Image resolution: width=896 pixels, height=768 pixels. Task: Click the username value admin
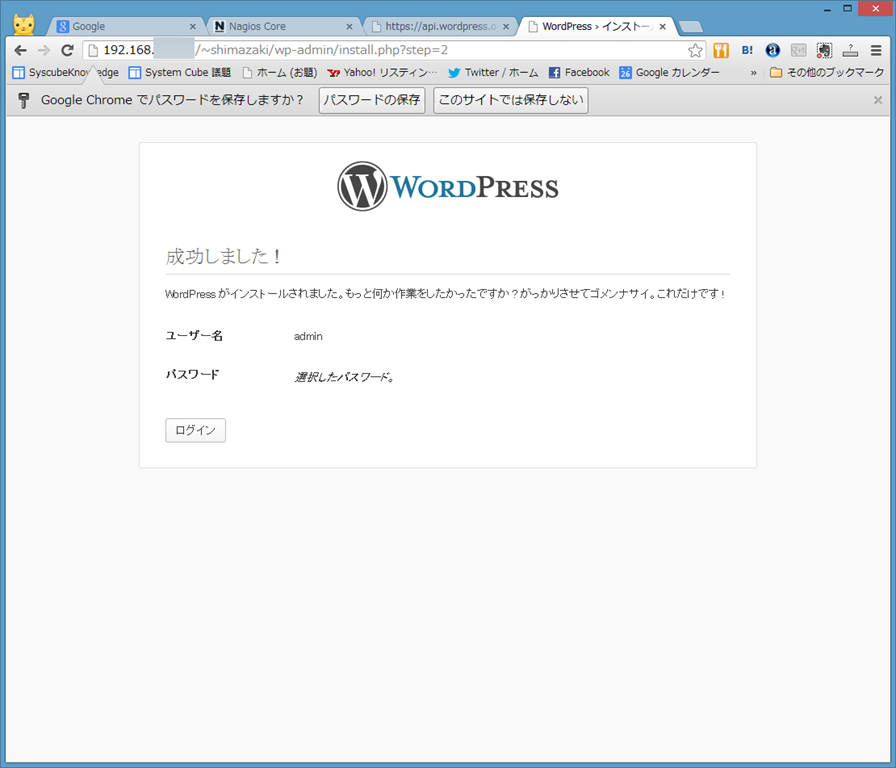click(x=308, y=337)
